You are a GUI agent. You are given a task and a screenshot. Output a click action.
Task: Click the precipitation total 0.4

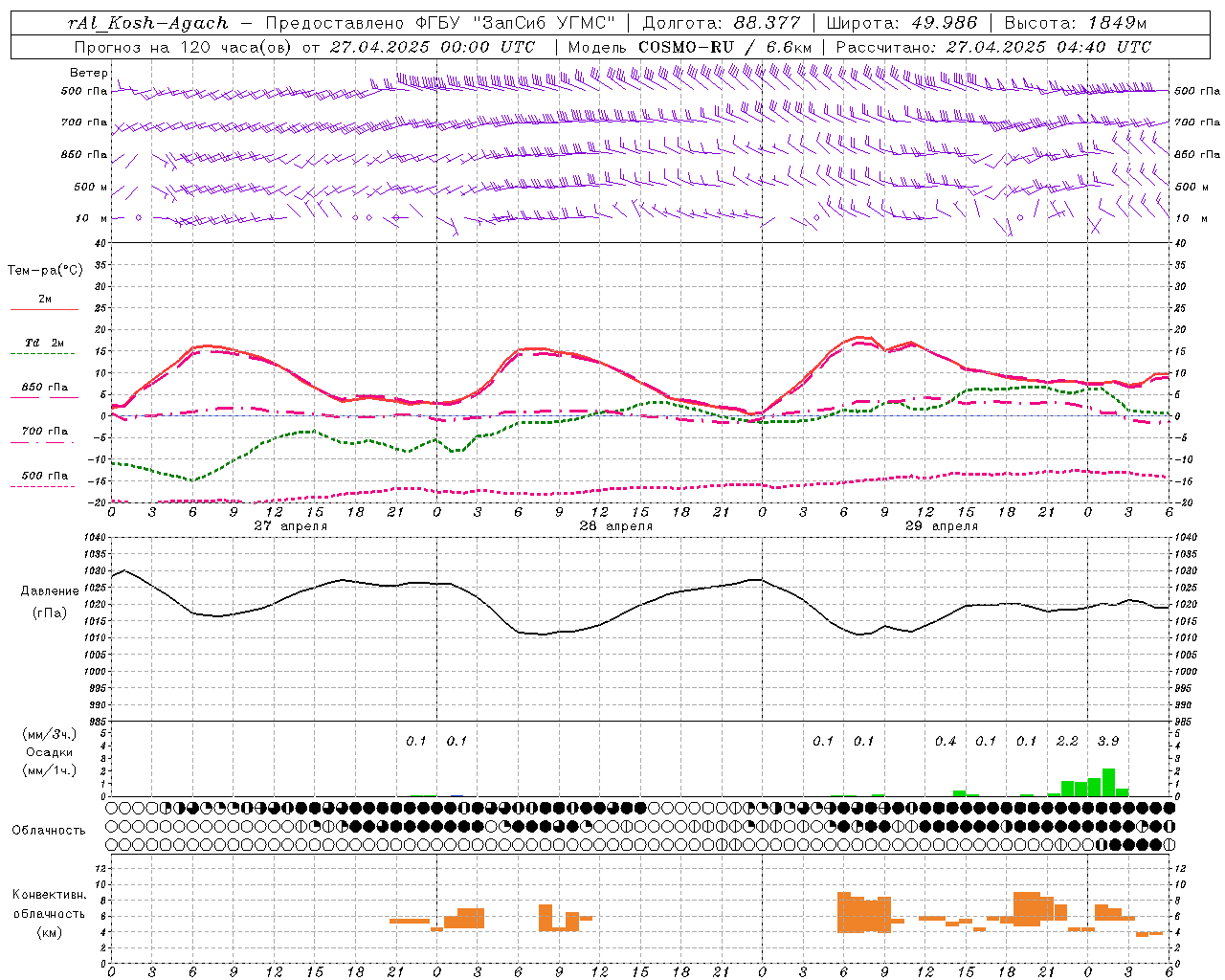946,742
